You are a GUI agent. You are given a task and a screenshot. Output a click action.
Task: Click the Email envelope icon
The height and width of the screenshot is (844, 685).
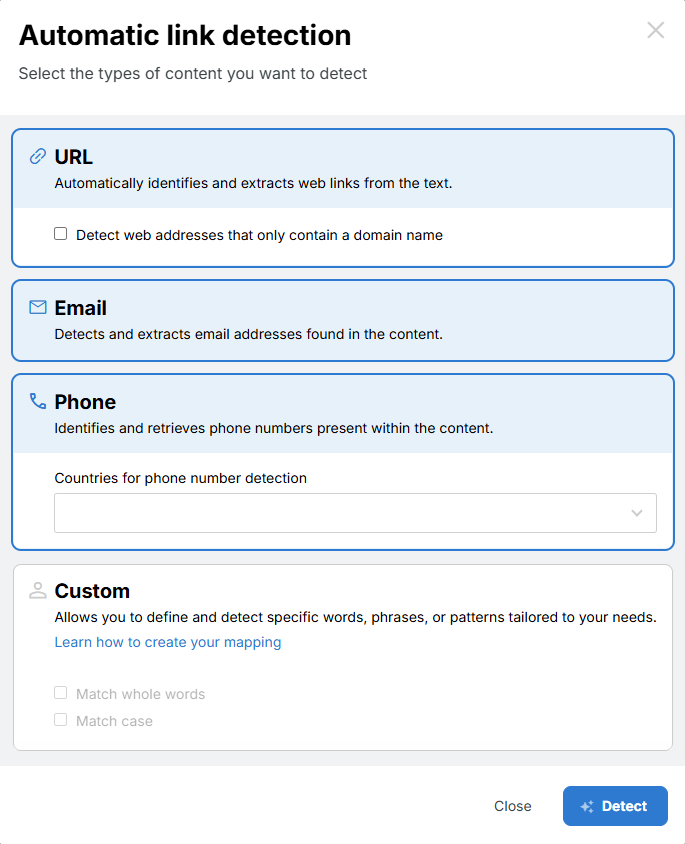pos(38,307)
